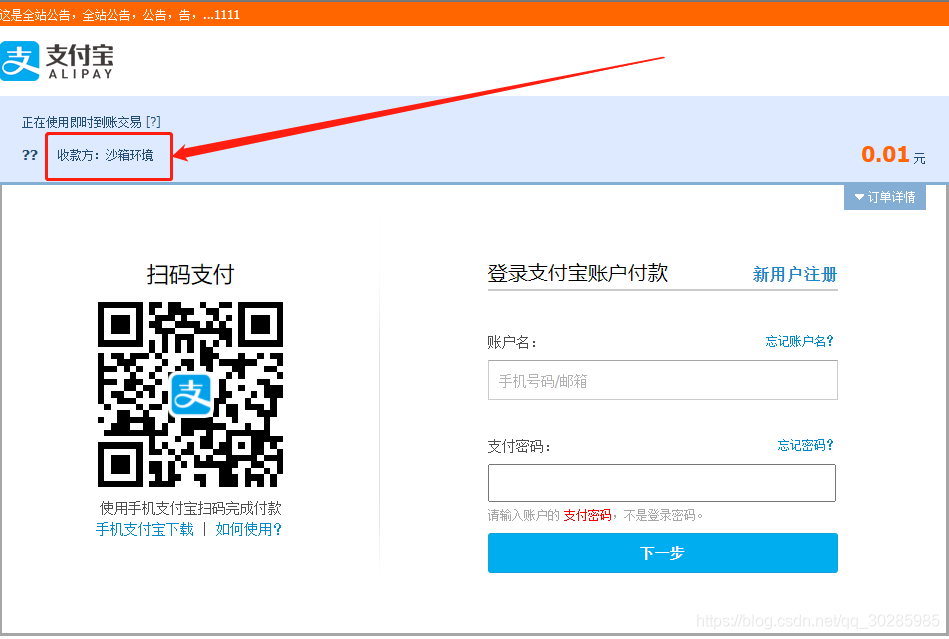Open the 手机支付宝下载 link
The width and height of the screenshot is (949, 639).
point(145,529)
